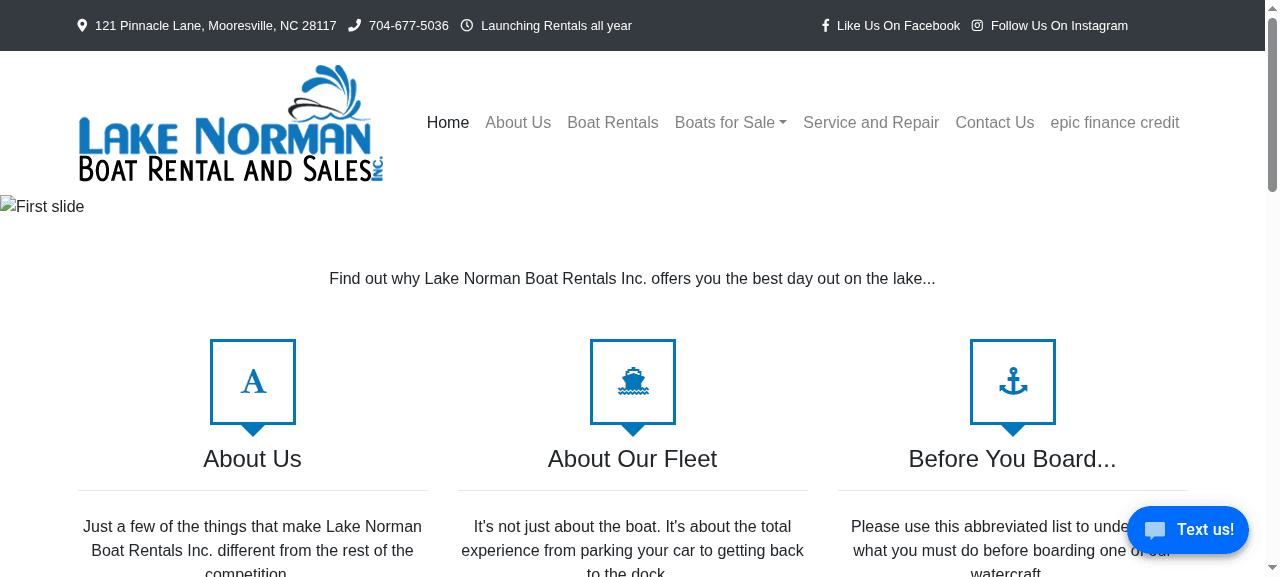Open Service and Repair page

(871, 123)
